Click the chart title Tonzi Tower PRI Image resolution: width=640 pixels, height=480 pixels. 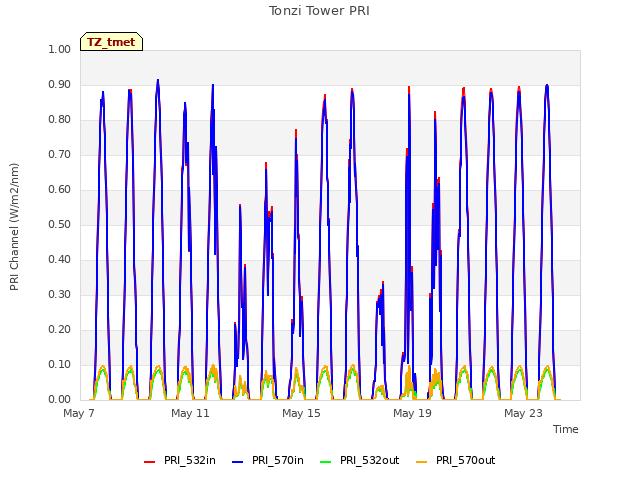pyautogui.click(x=319, y=11)
